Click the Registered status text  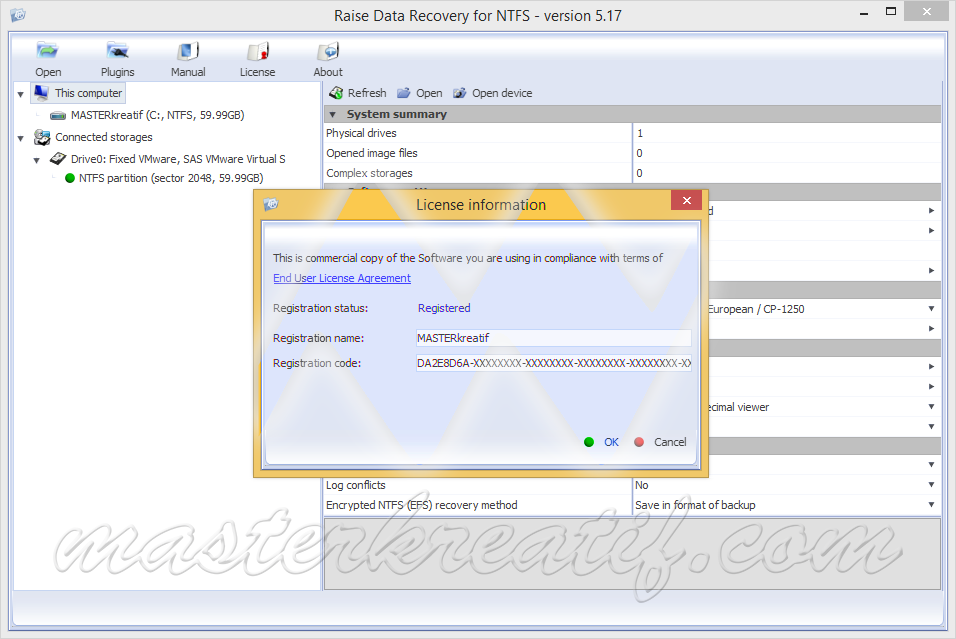pyautogui.click(x=444, y=308)
